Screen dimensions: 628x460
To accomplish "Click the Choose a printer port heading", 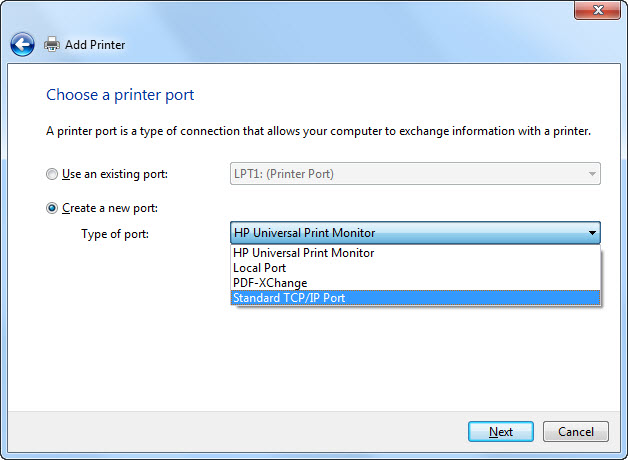I will coord(120,95).
